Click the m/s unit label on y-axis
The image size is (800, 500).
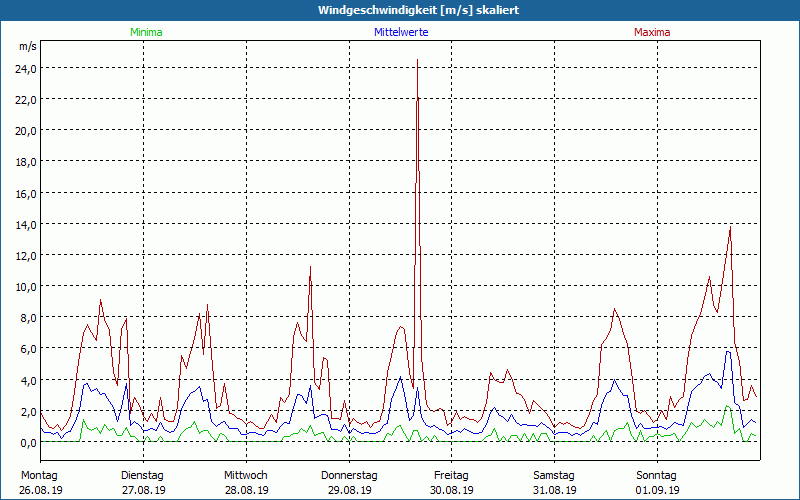coord(27,47)
